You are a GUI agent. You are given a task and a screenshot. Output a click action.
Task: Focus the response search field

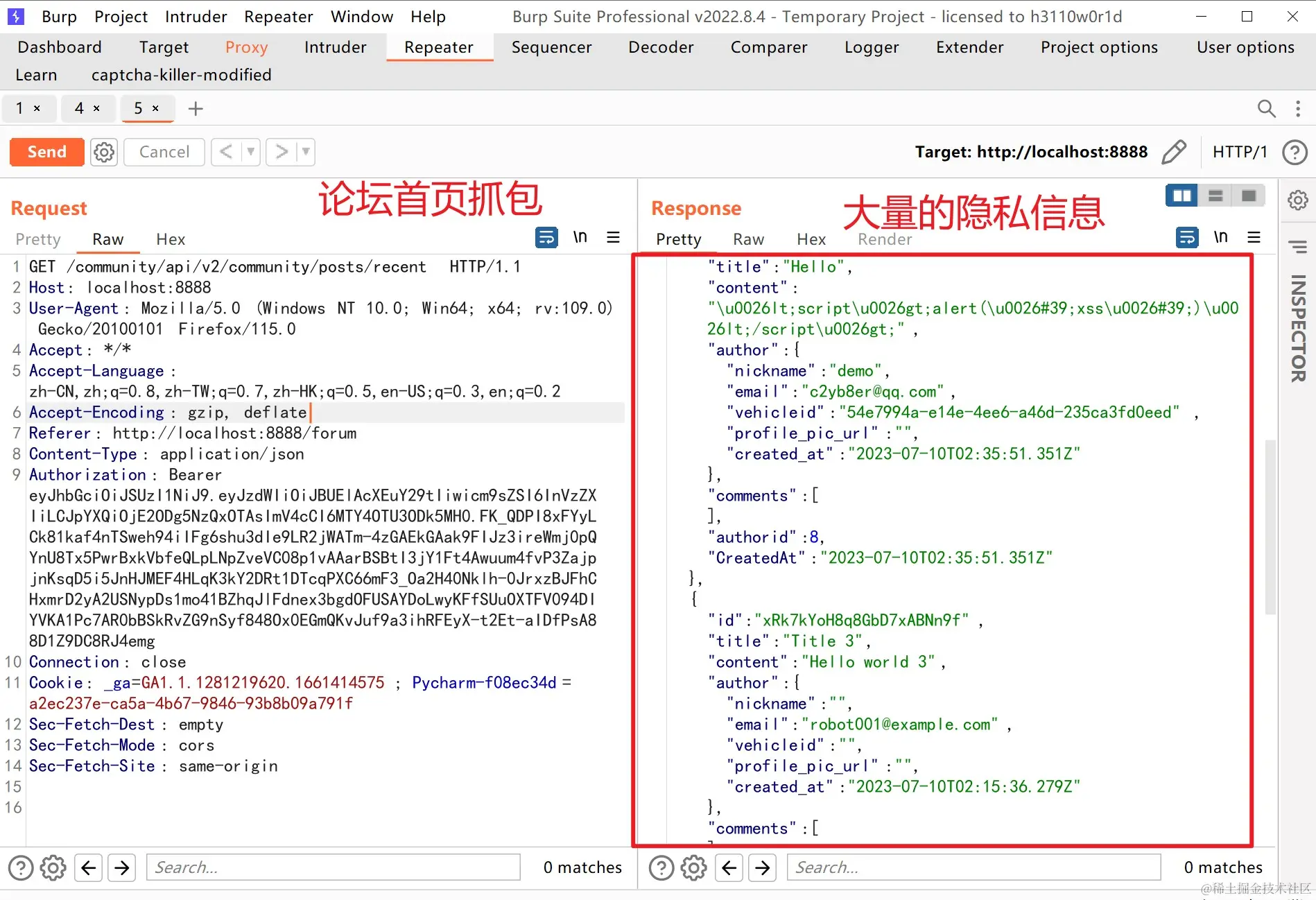click(974, 867)
